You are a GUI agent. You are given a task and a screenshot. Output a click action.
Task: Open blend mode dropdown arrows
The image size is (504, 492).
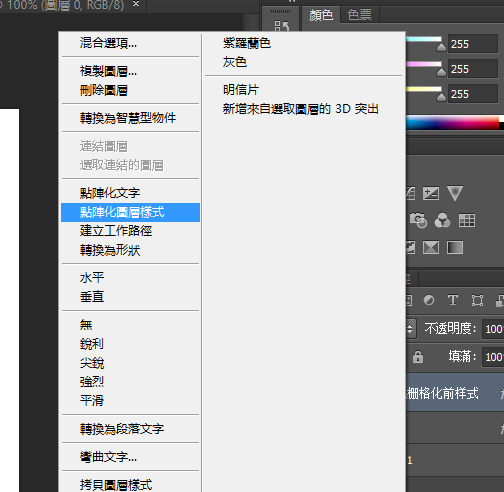pyautogui.click(x=410, y=329)
